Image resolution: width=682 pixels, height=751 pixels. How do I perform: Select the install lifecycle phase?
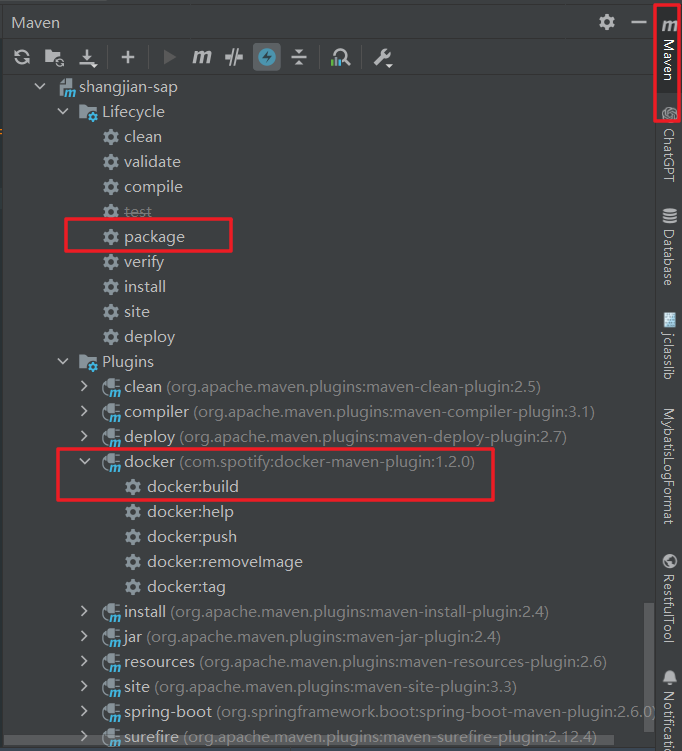145,287
